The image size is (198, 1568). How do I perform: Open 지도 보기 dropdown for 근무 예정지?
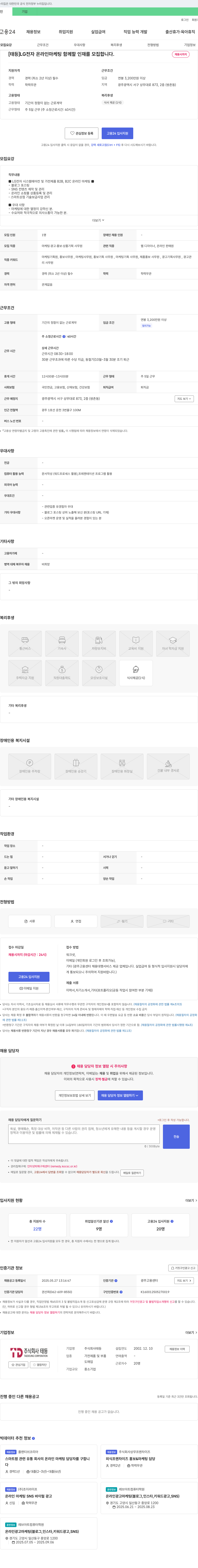pos(184,399)
